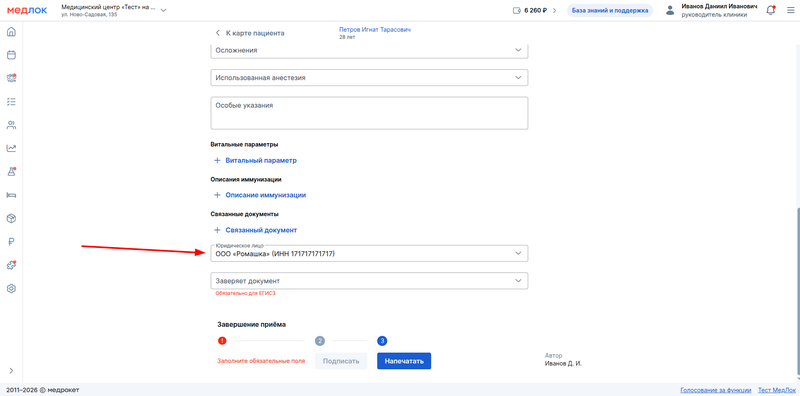Open the calendar schedule sidebar icon
Image resolution: width=800 pixels, height=396 pixels.
coord(11,55)
